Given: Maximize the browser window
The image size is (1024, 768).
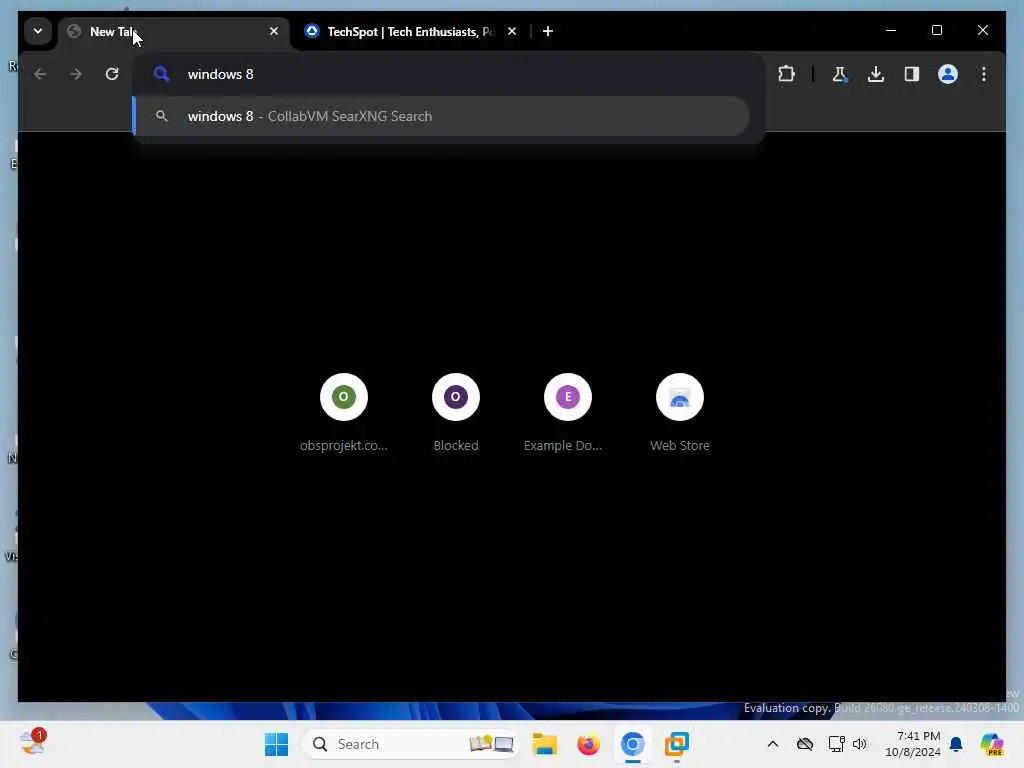Looking at the screenshot, I should tap(936, 31).
